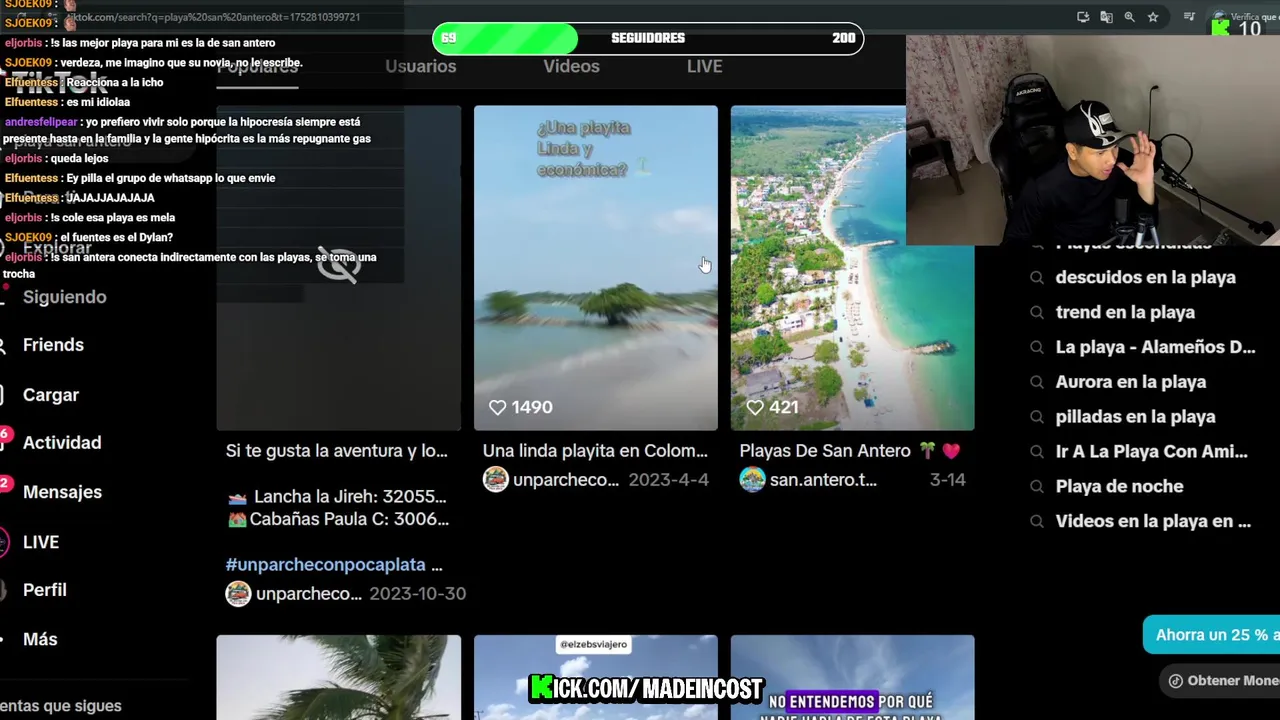Open the browser media control icon

(x=1189, y=17)
